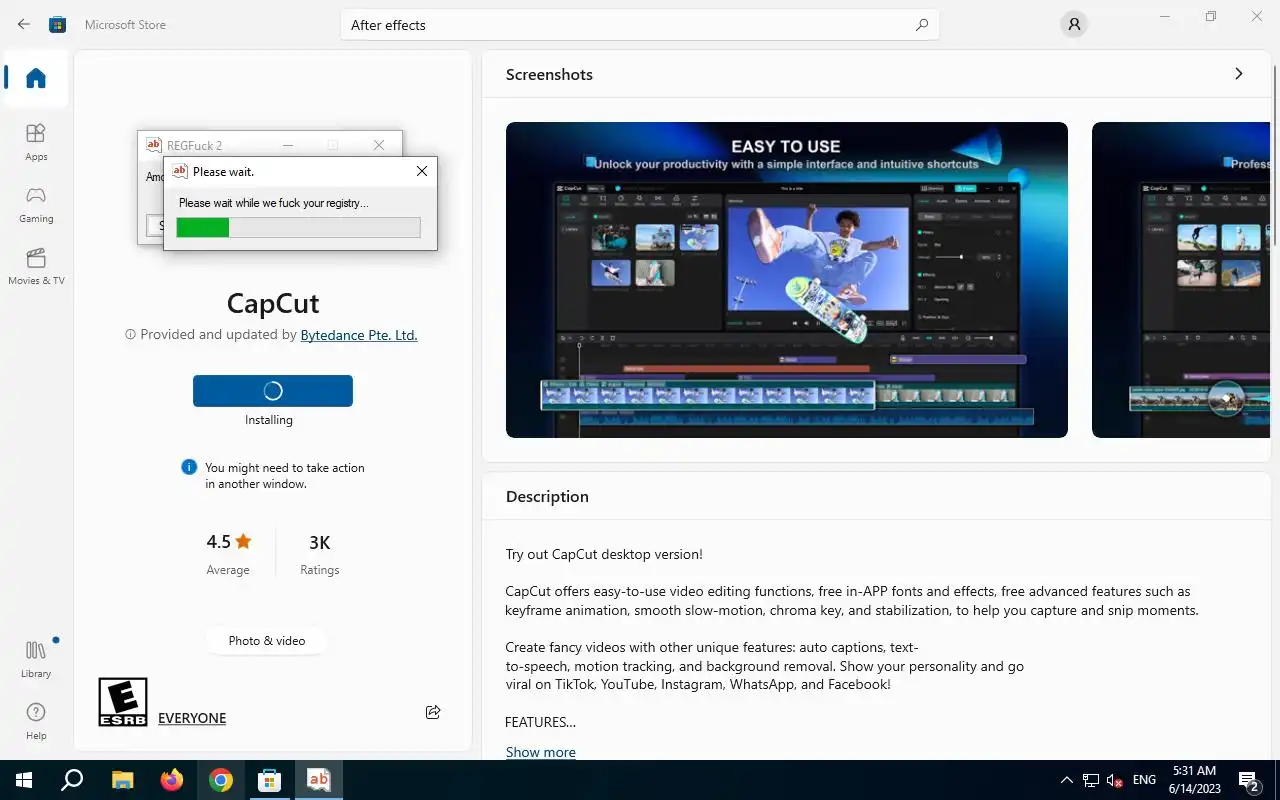Click the Photo & video category button
Image resolution: width=1280 pixels, height=800 pixels.
(267, 640)
